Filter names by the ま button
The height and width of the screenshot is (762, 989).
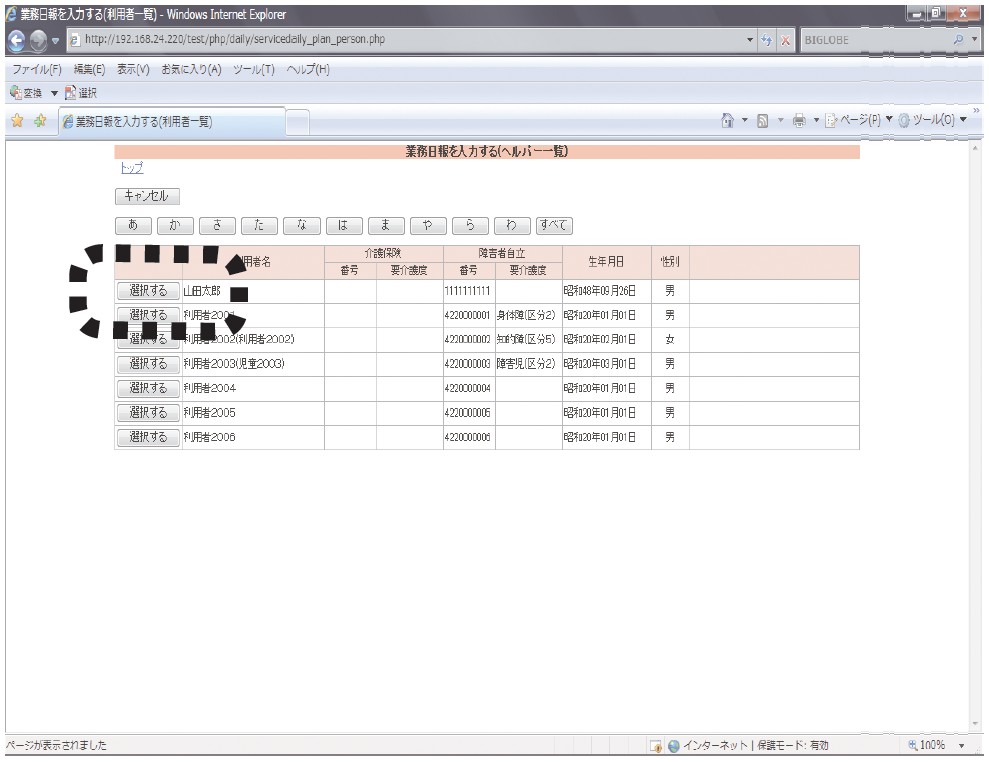[386, 225]
